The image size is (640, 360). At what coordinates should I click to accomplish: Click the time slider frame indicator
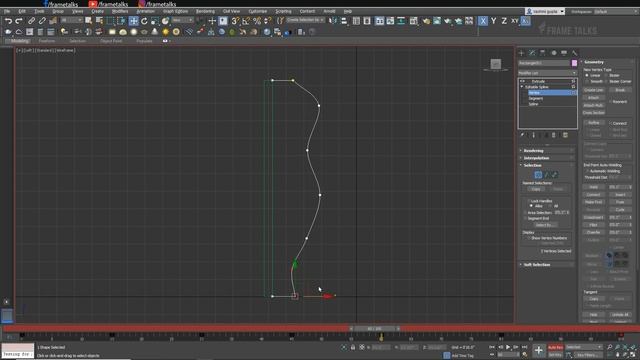coord(374,329)
